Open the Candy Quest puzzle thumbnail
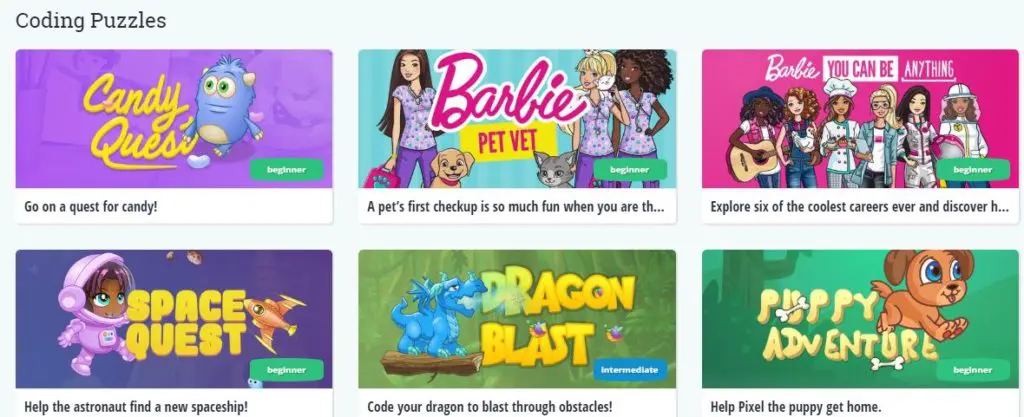Image resolution: width=1024 pixels, height=417 pixels. [174, 119]
